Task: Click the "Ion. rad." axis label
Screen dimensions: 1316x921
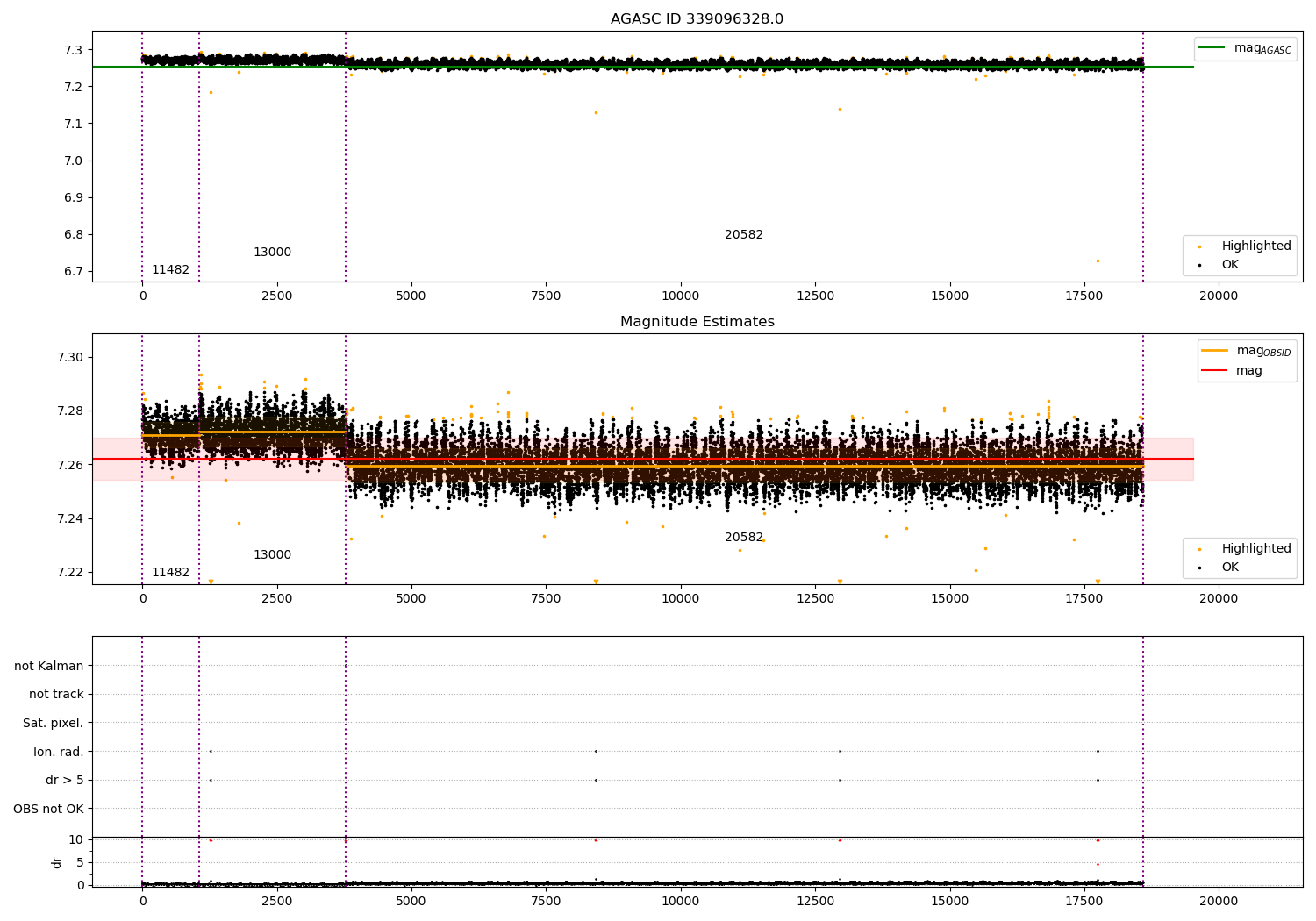Action: coord(58,753)
